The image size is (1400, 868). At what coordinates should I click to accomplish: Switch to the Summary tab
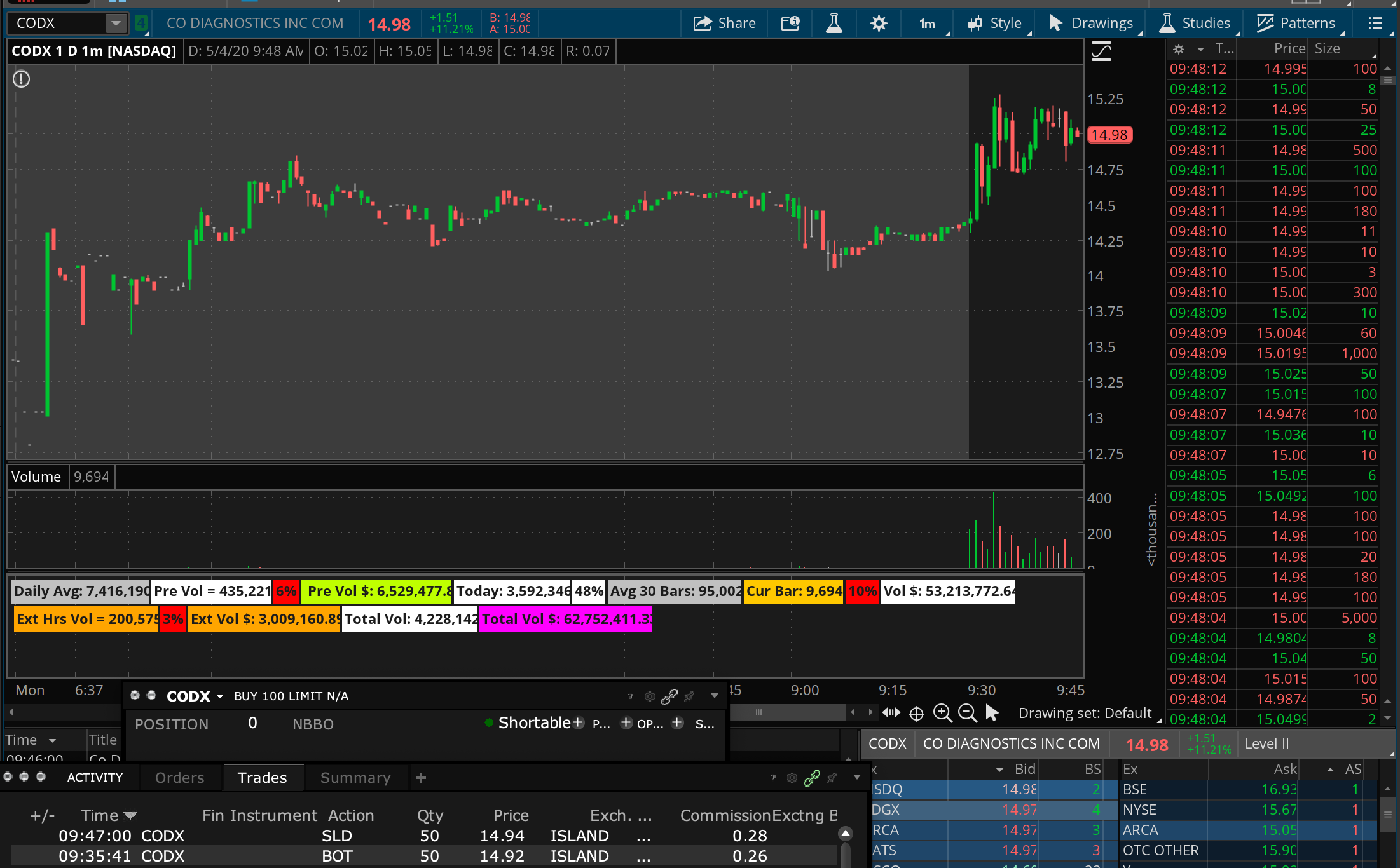coord(355,778)
